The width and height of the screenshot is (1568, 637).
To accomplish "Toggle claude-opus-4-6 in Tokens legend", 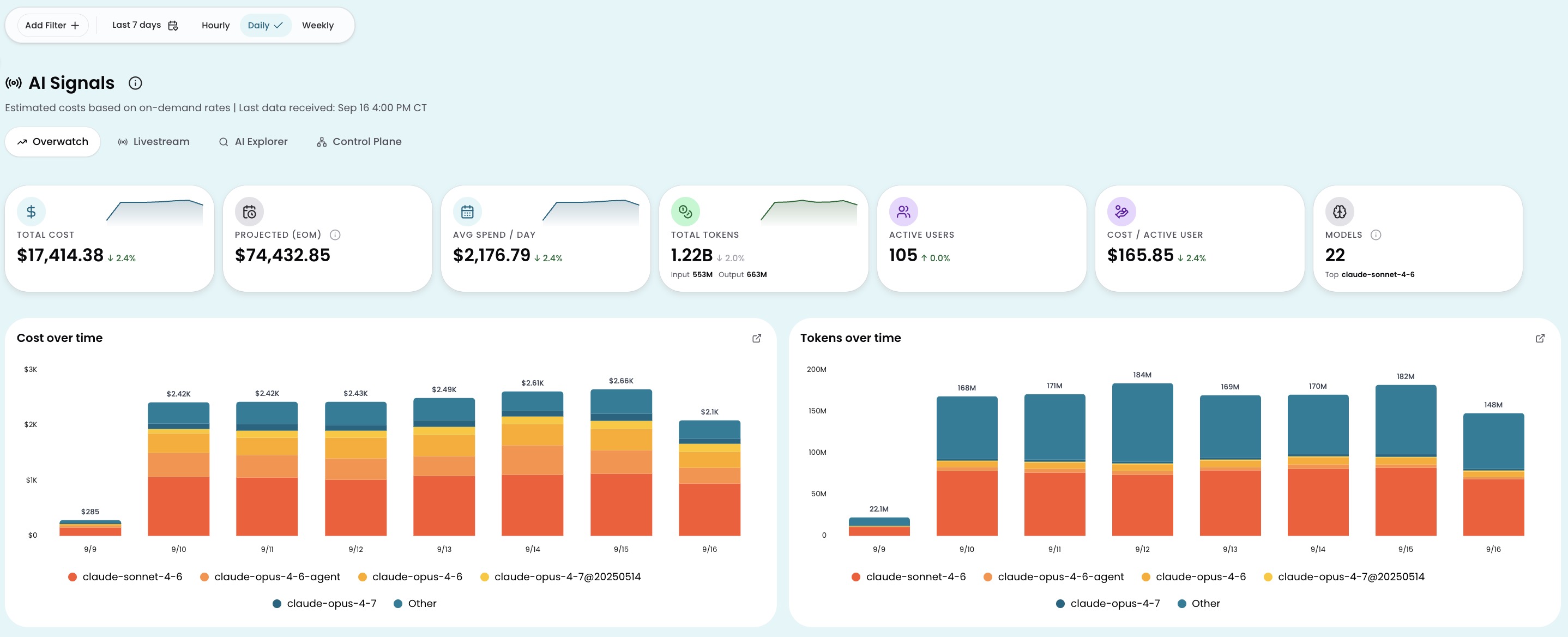I will click(1193, 576).
